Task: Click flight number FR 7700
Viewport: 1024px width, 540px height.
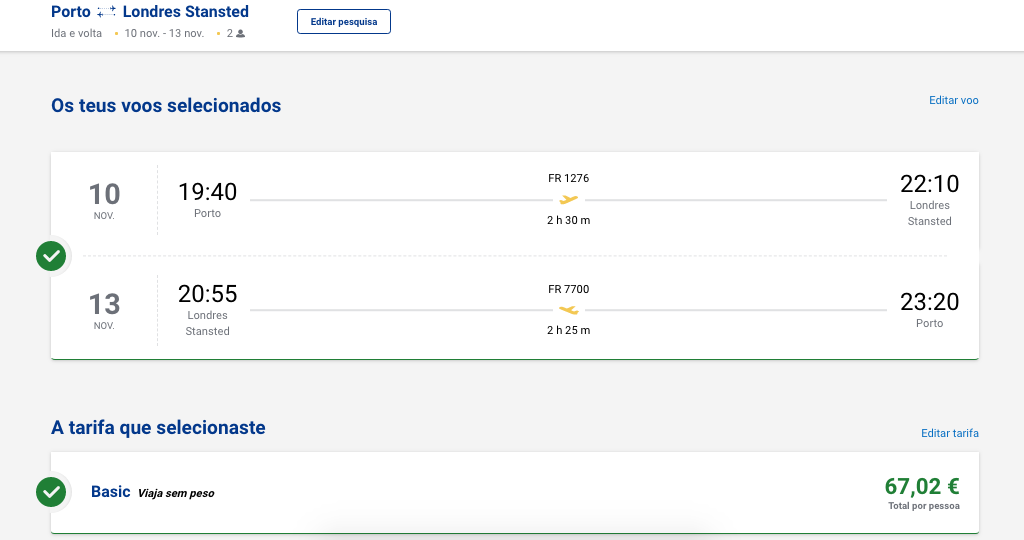Action: pyautogui.click(x=568, y=289)
